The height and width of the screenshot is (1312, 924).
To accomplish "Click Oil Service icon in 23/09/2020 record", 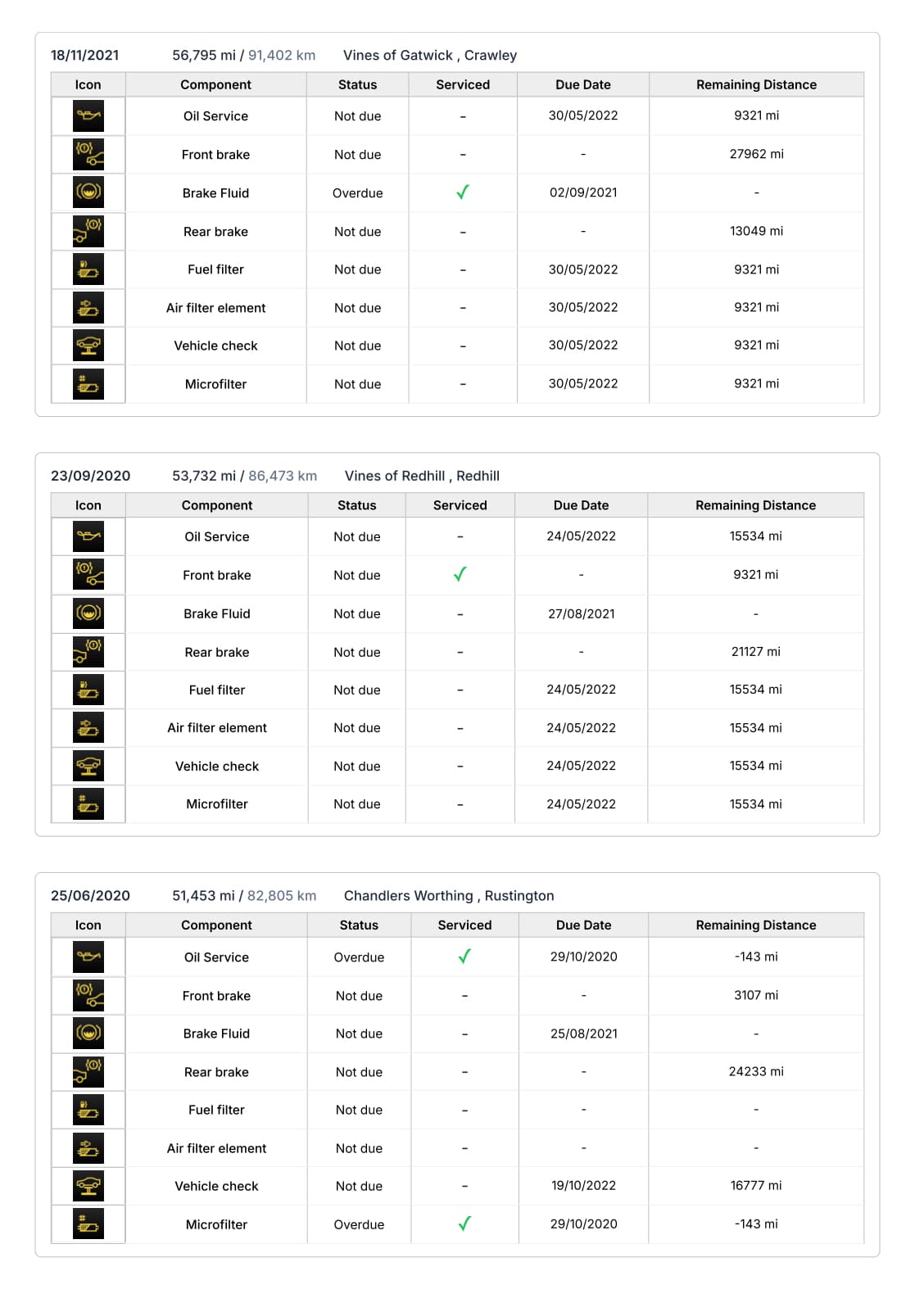I will click(x=88, y=537).
